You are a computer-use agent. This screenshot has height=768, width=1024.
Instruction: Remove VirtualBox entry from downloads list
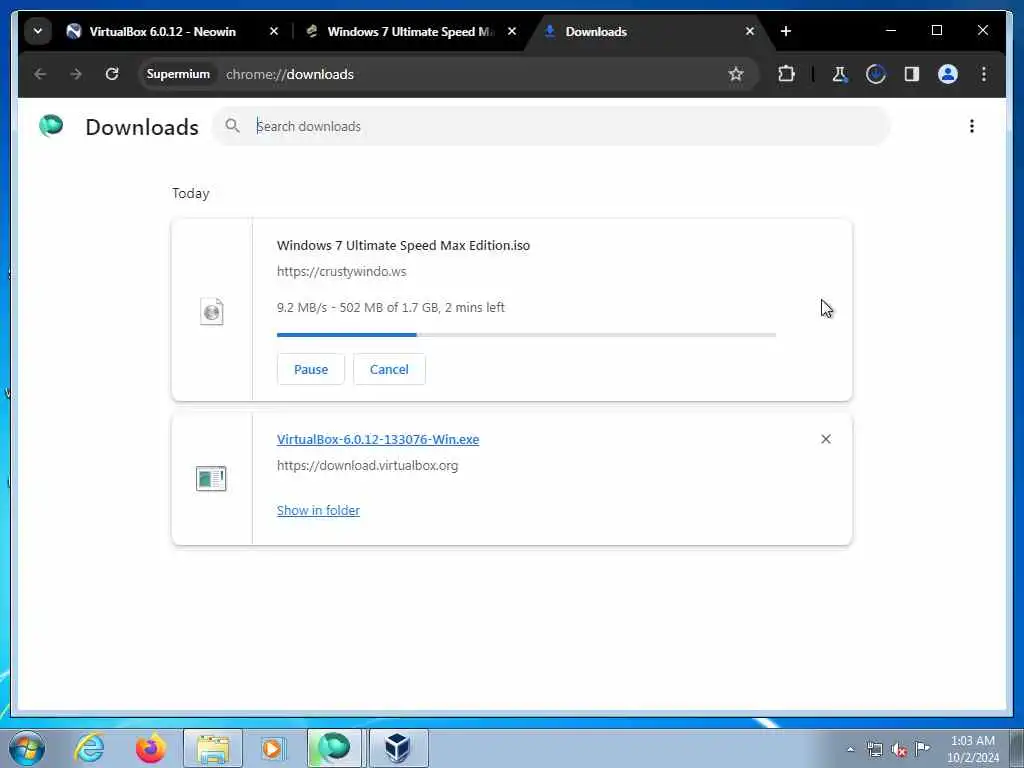click(x=825, y=439)
